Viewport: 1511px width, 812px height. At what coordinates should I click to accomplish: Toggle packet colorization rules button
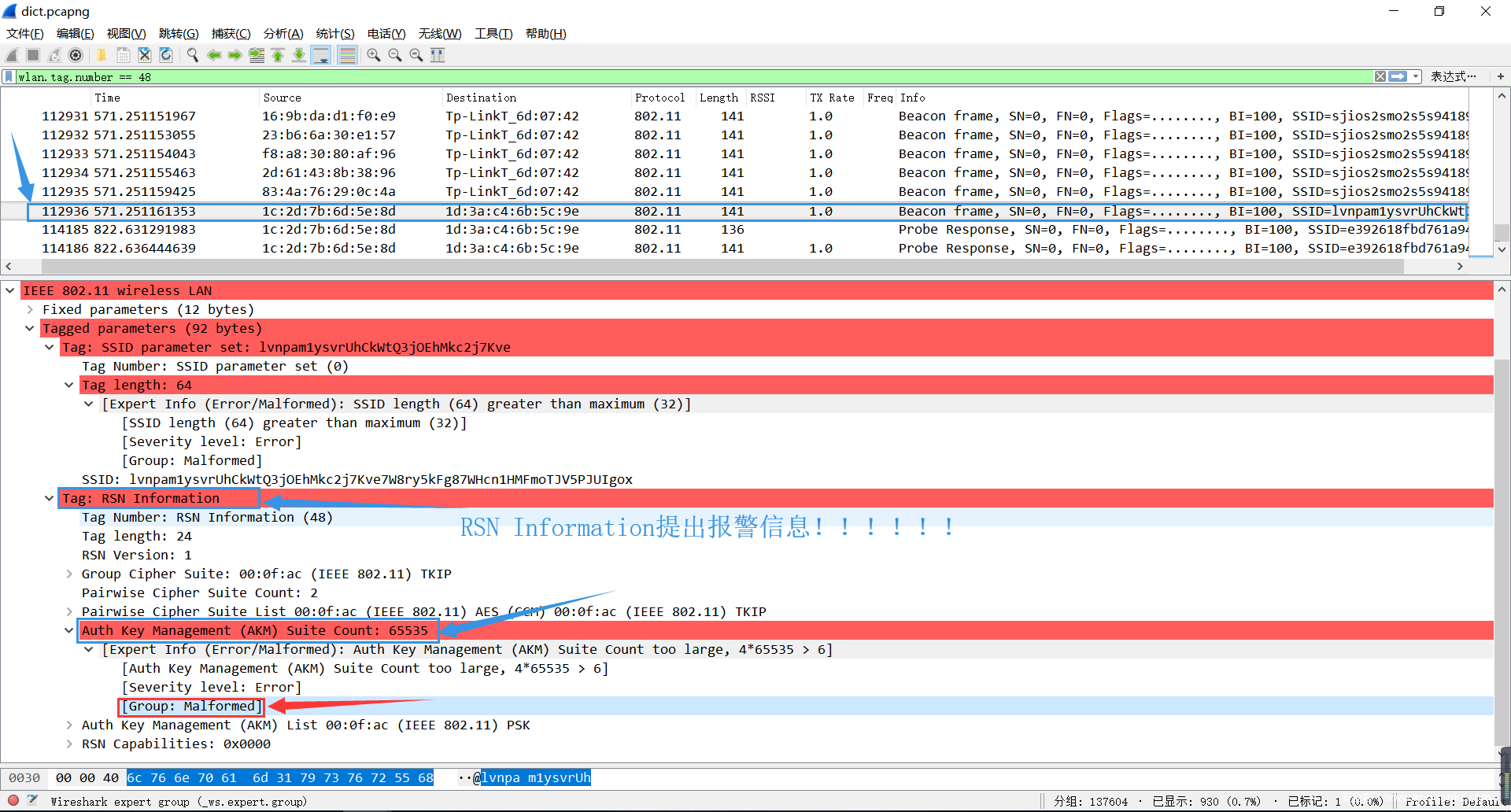[347, 55]
